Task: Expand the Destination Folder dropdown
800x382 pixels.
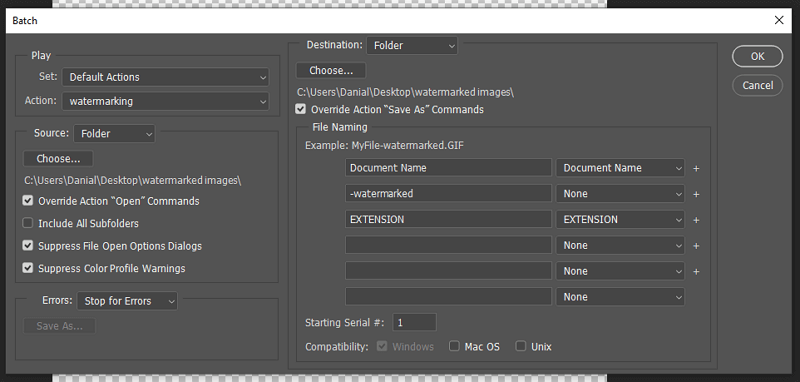Action: coord(412,45)
